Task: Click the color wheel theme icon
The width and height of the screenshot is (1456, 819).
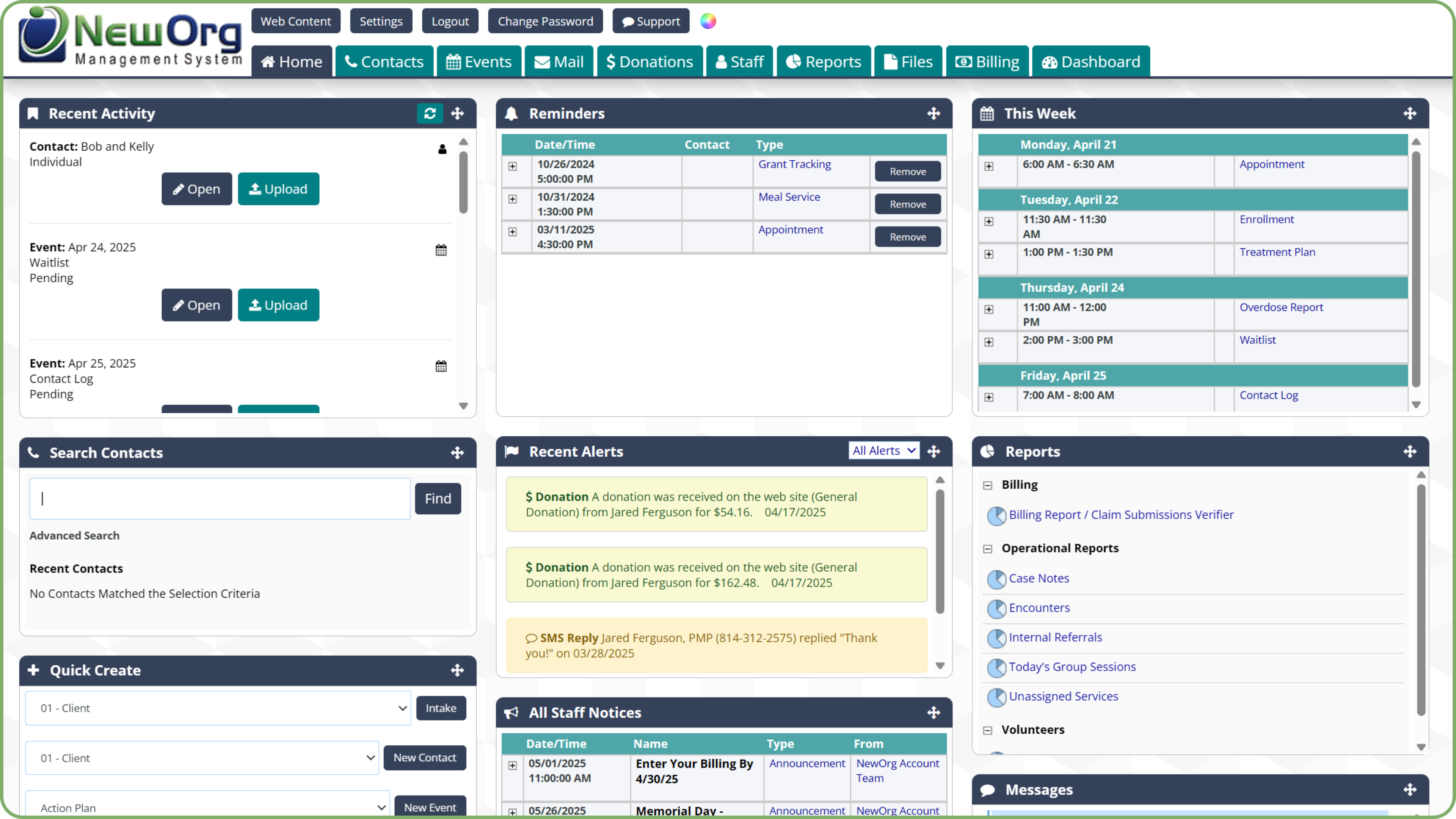Action: [x=708, y=22]
